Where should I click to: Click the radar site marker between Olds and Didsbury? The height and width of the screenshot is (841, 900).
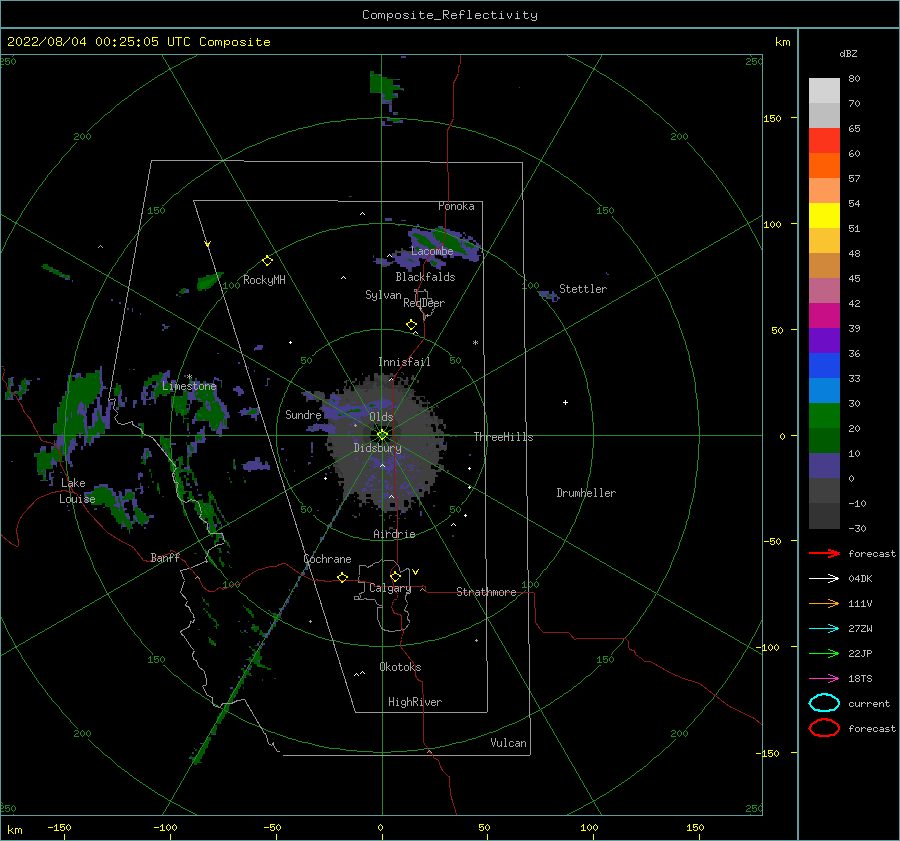[x=382, y=435]
